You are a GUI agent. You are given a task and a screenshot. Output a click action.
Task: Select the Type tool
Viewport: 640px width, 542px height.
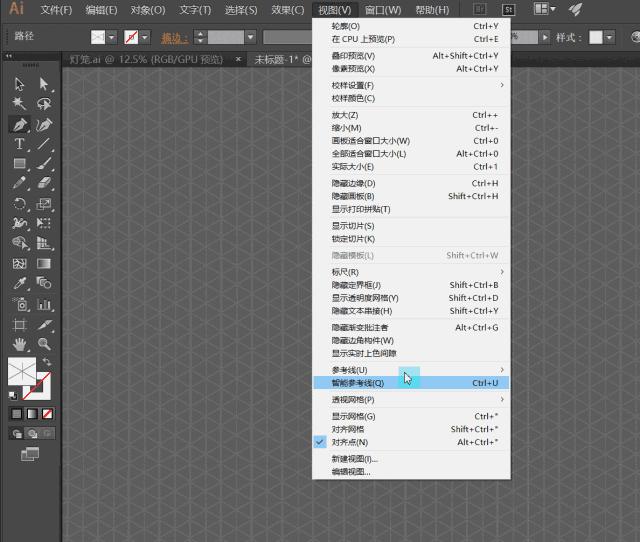(19, 144)
